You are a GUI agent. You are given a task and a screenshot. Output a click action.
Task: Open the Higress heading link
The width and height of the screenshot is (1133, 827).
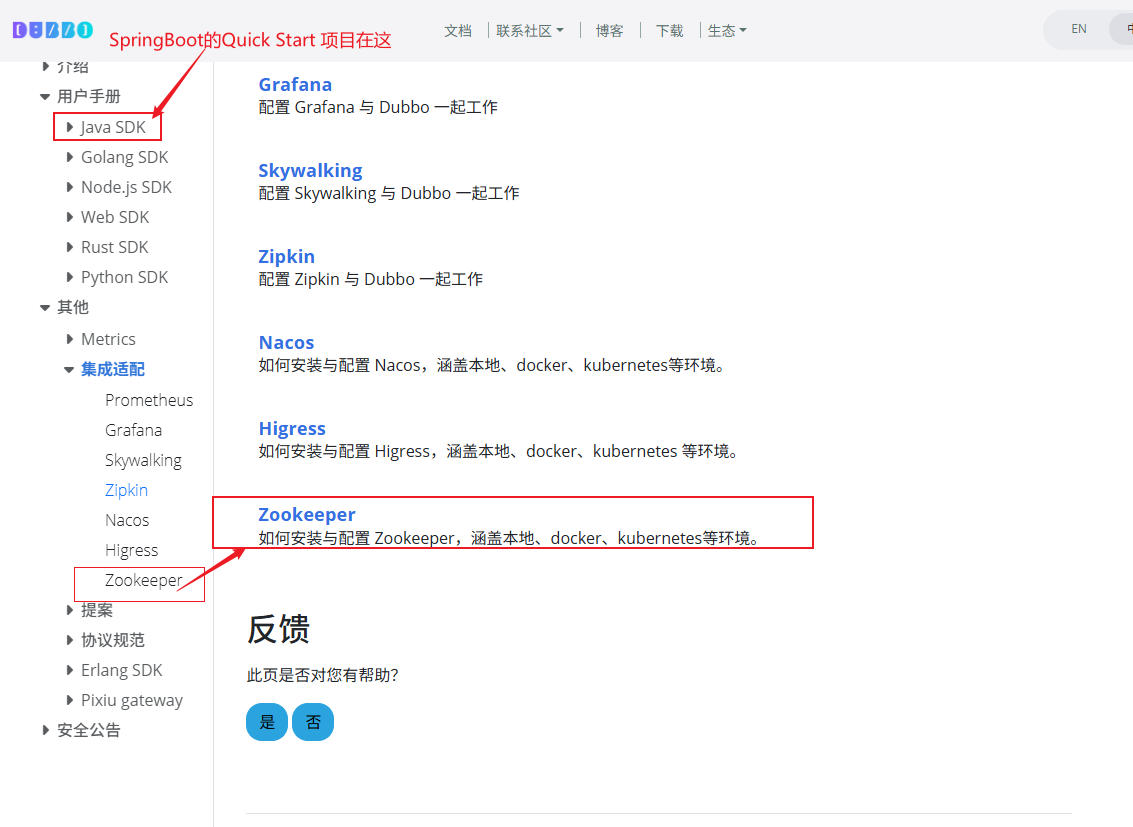click(x=292, y=428)
